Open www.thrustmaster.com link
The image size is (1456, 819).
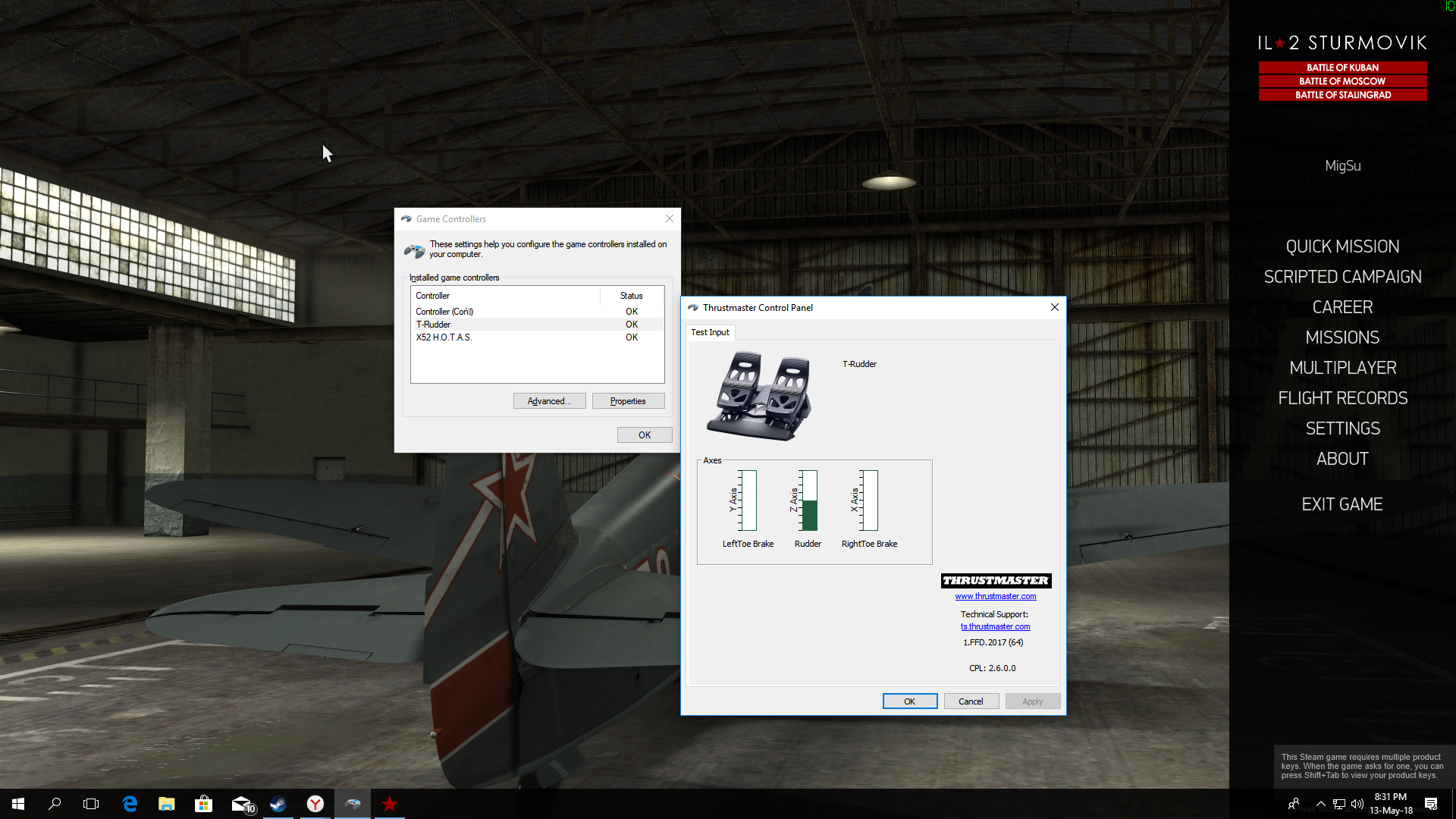(x=995, y=596)
